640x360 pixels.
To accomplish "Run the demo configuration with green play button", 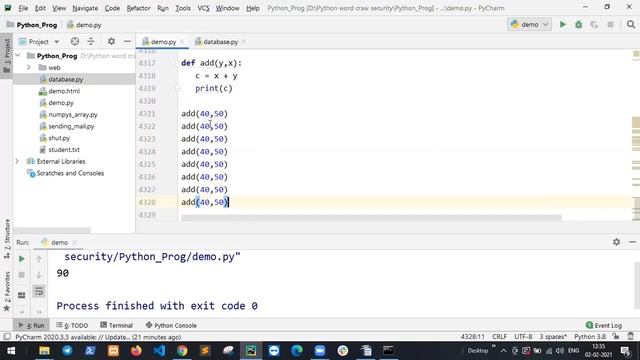I will [562, 24].
